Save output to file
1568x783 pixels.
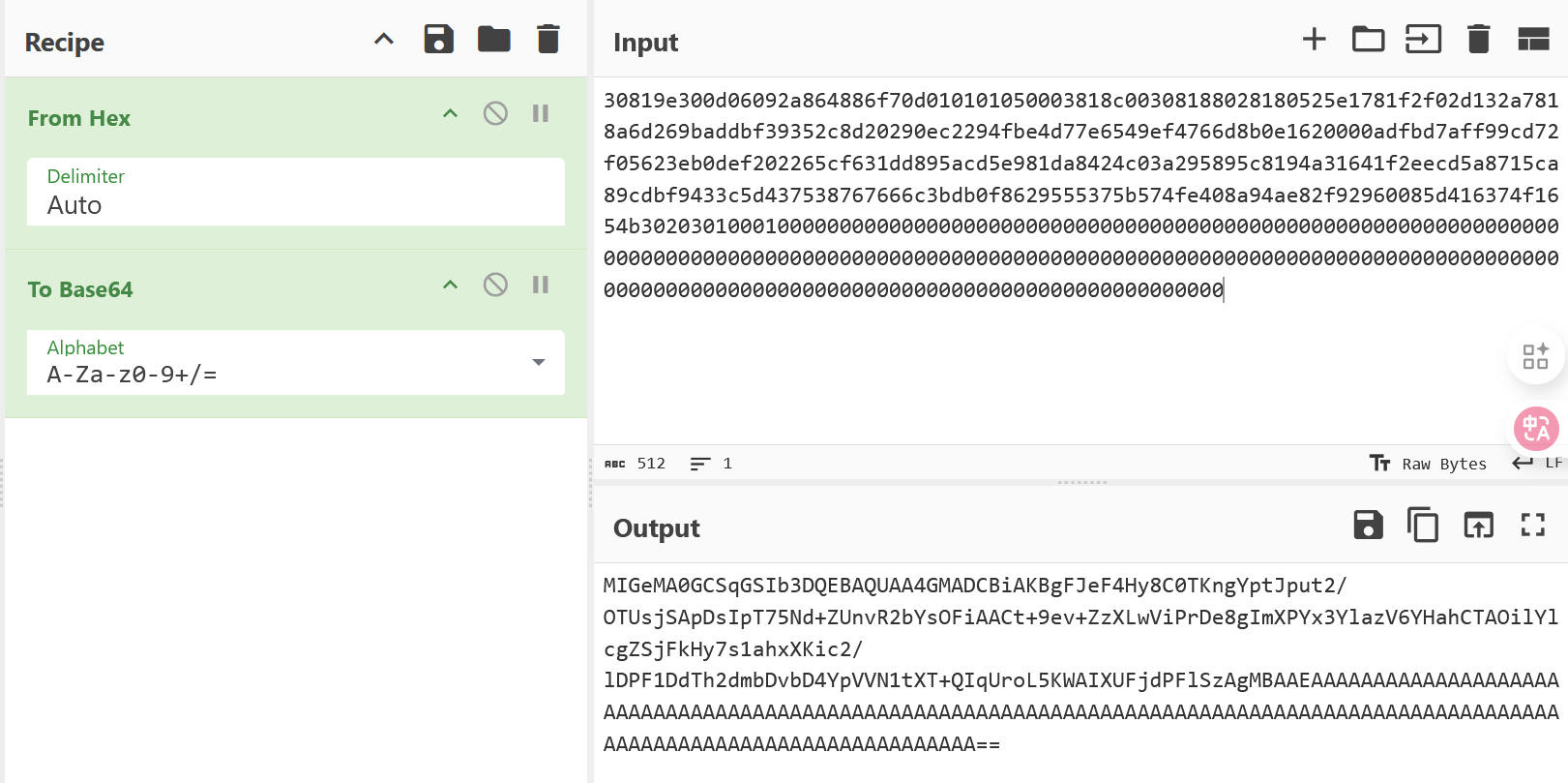coord(1368,526)
